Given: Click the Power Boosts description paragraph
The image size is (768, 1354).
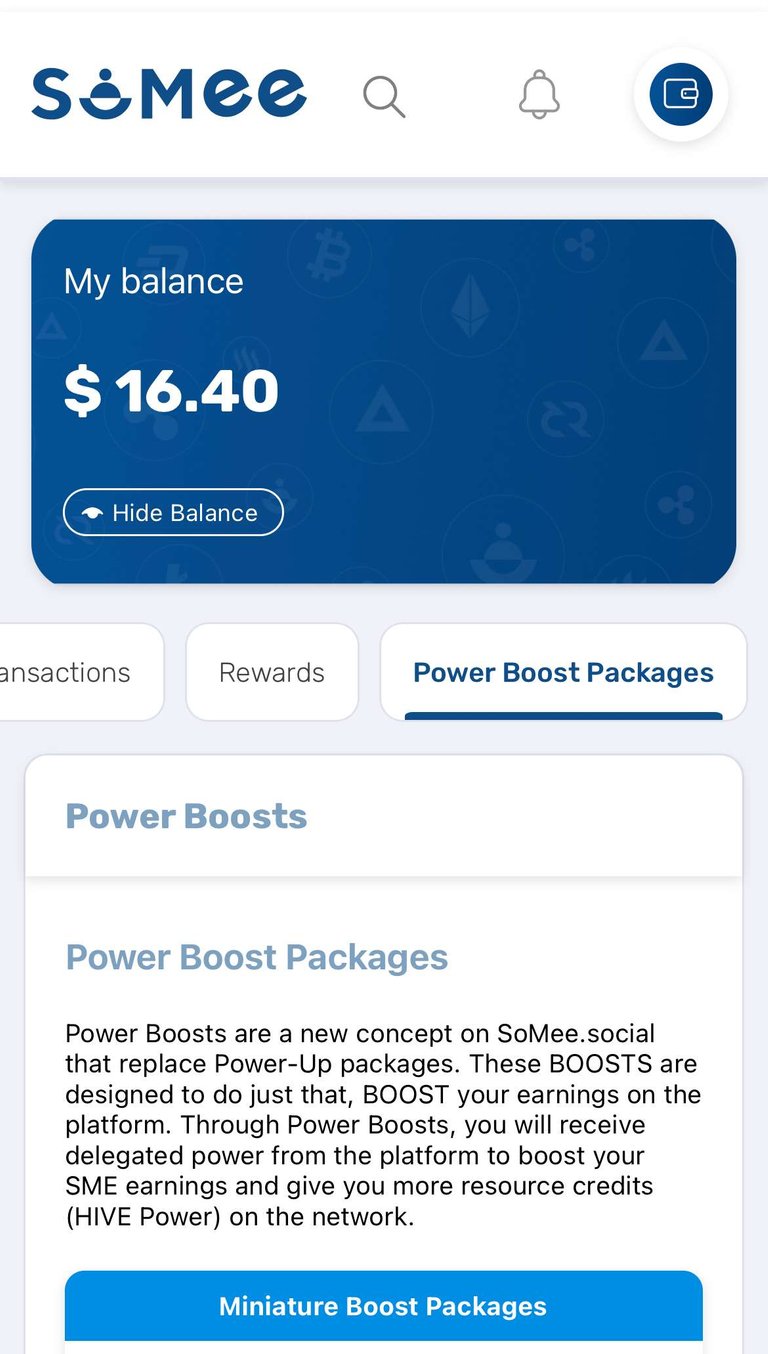Looking at the screenshot, I should pyautogui.click(x=384, y=1125).
